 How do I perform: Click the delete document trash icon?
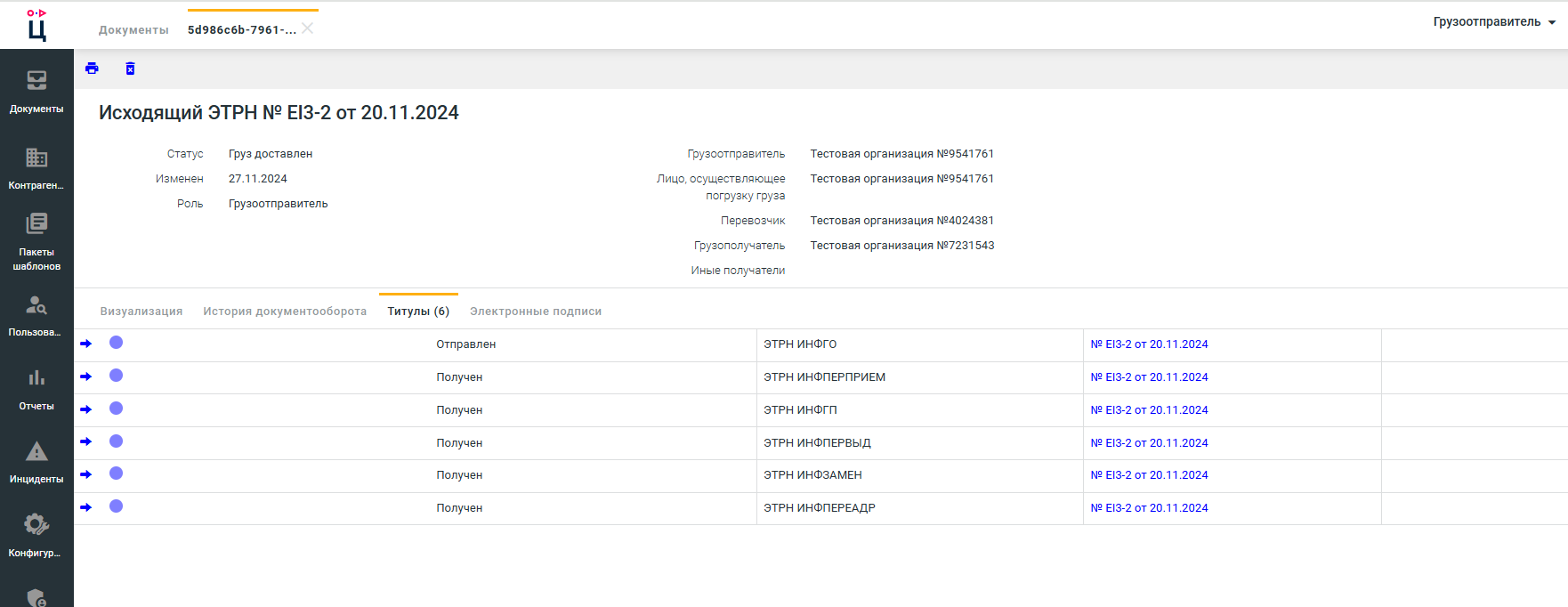130,69
